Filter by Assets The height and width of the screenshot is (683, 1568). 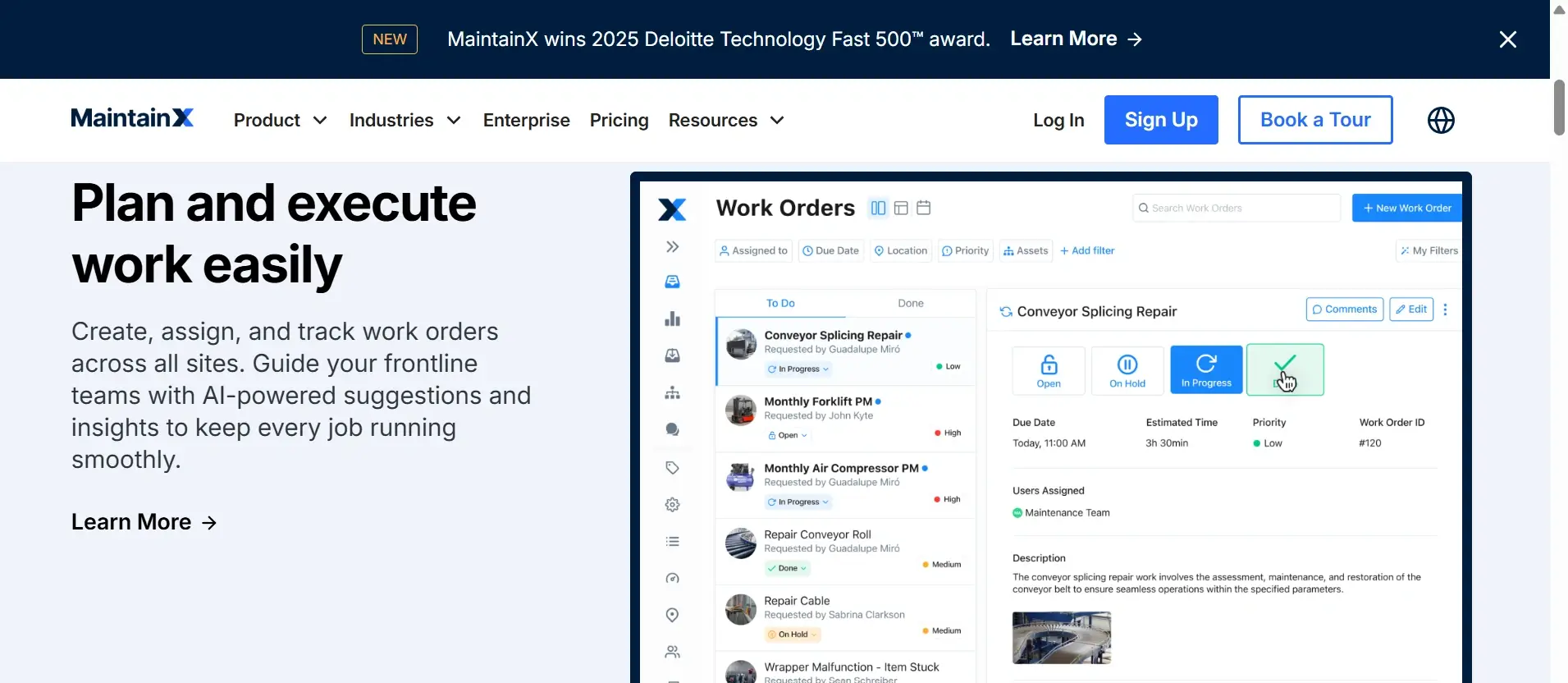(1026, 250)
